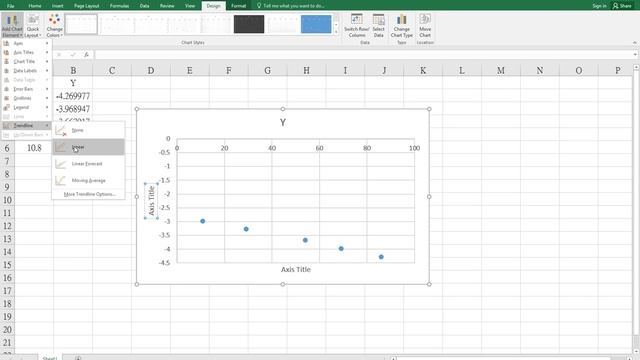
Task: Choose None trendline option
Action: pyautogui.click(x=88, y=130)
